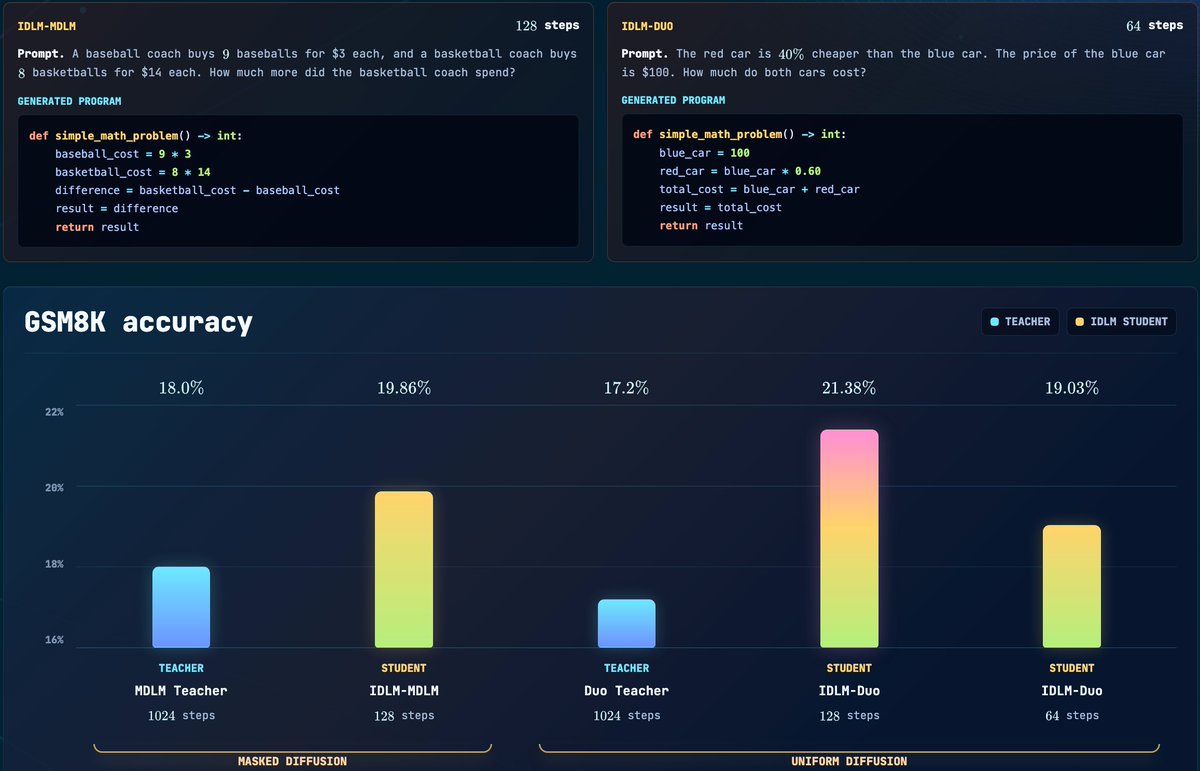Toggle the TEACHER legend chip
Image resolution: width=1200 pixels, height=771 pixels.
click(x=1019, y=321)
